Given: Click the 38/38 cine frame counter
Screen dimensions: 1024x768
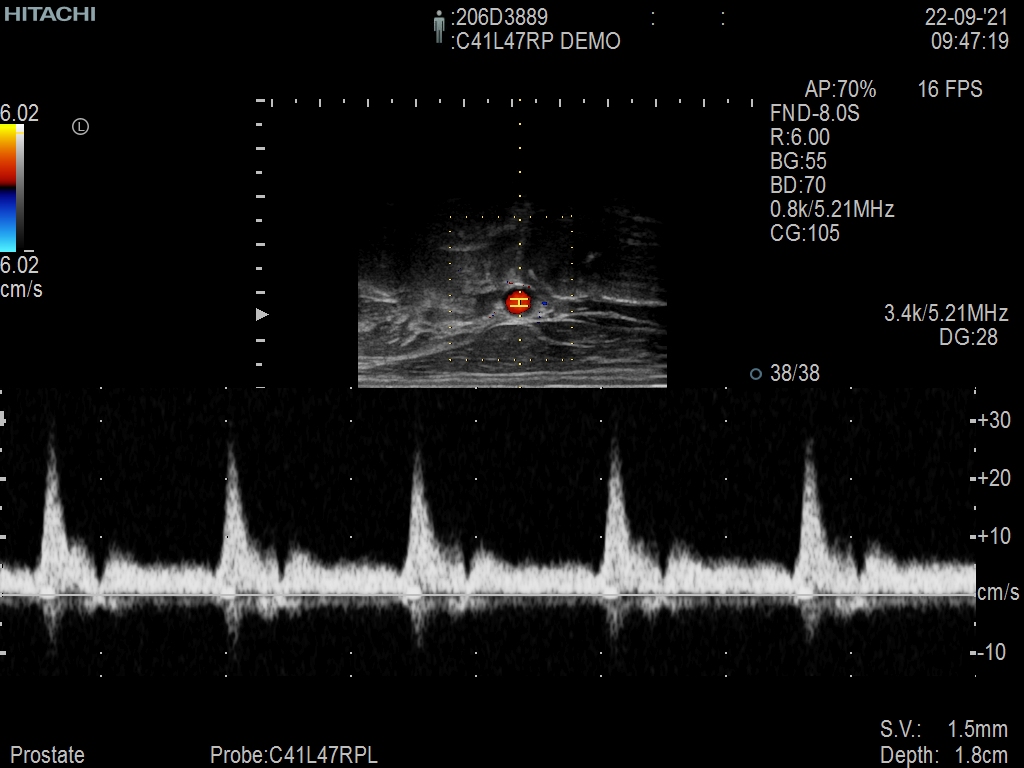Looking at the screenshot, I should (795, 374).
